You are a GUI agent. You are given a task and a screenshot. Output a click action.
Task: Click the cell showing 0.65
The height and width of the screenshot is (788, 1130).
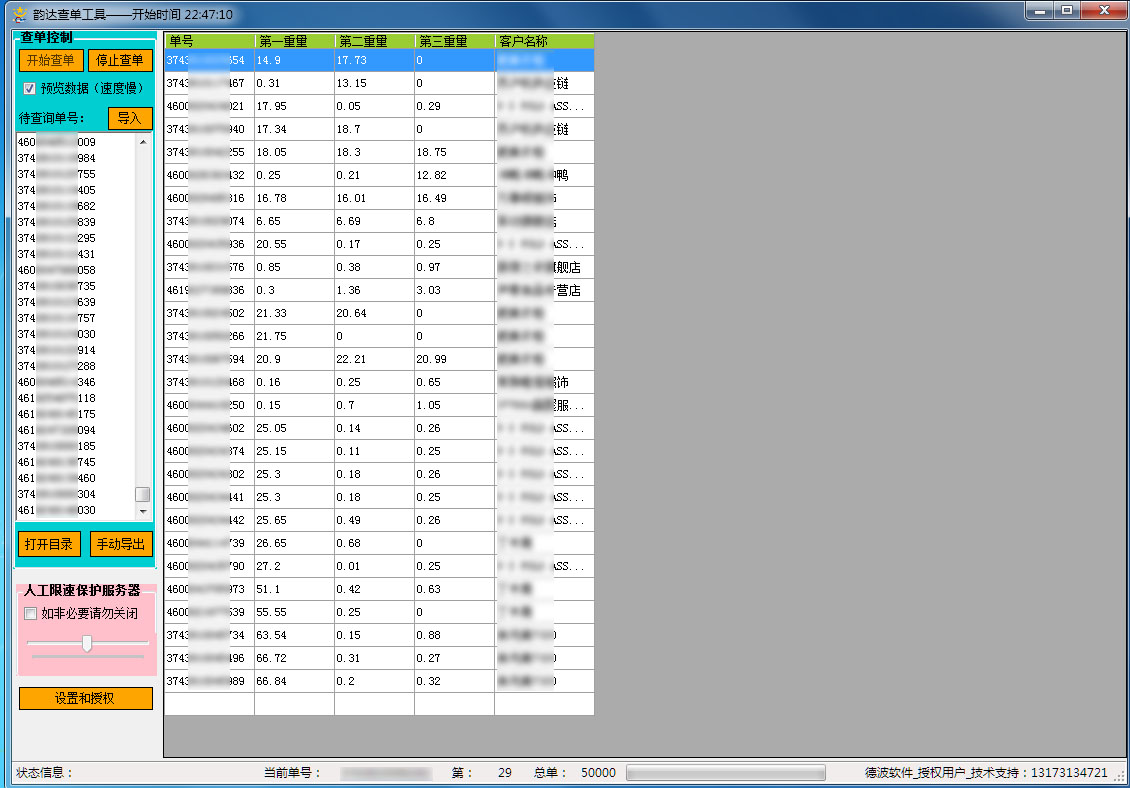click(454, 383)
